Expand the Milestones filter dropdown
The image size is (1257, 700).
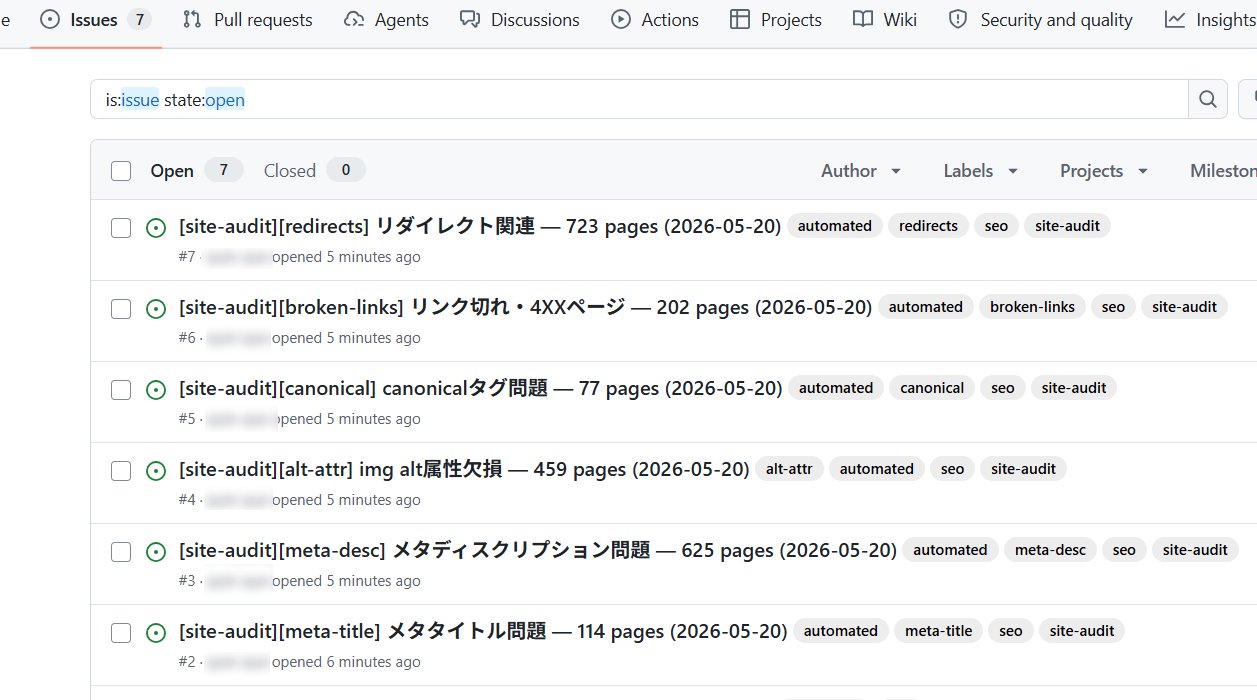click(1223, 171)
